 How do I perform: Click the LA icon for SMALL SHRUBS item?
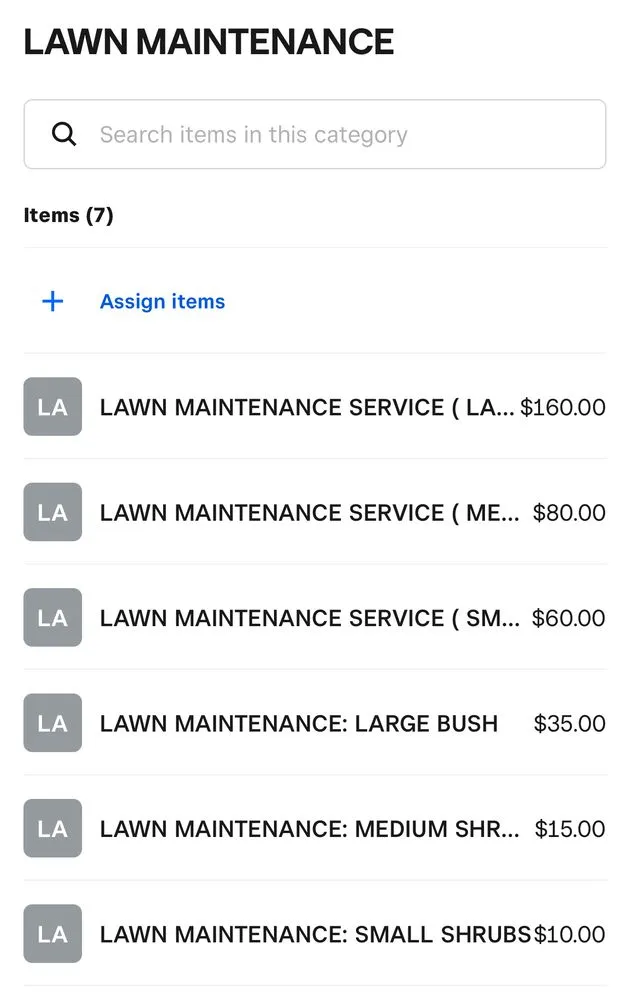(x=52, y=933)
